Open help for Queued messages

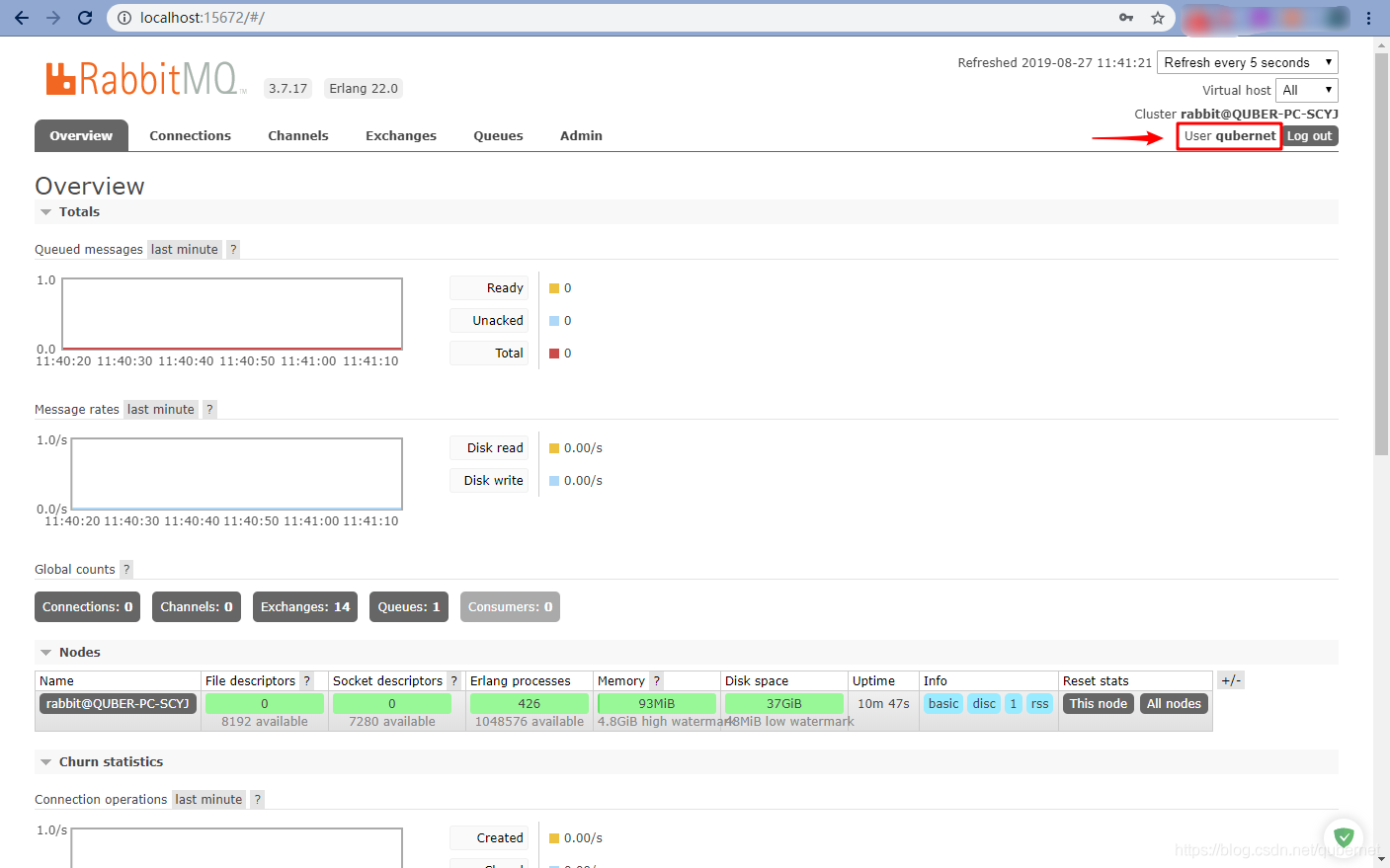coord(233,250)
